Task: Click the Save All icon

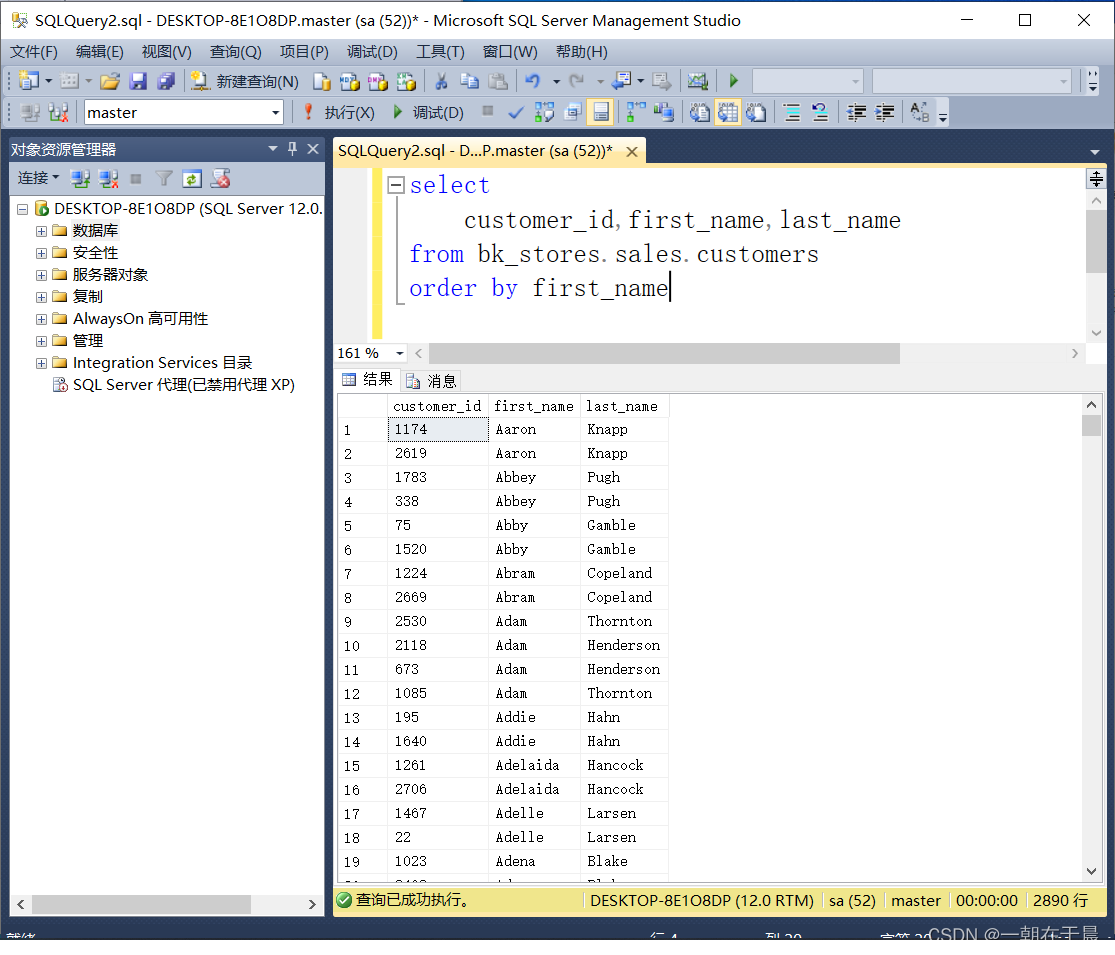Action: (x=166, y=82)
